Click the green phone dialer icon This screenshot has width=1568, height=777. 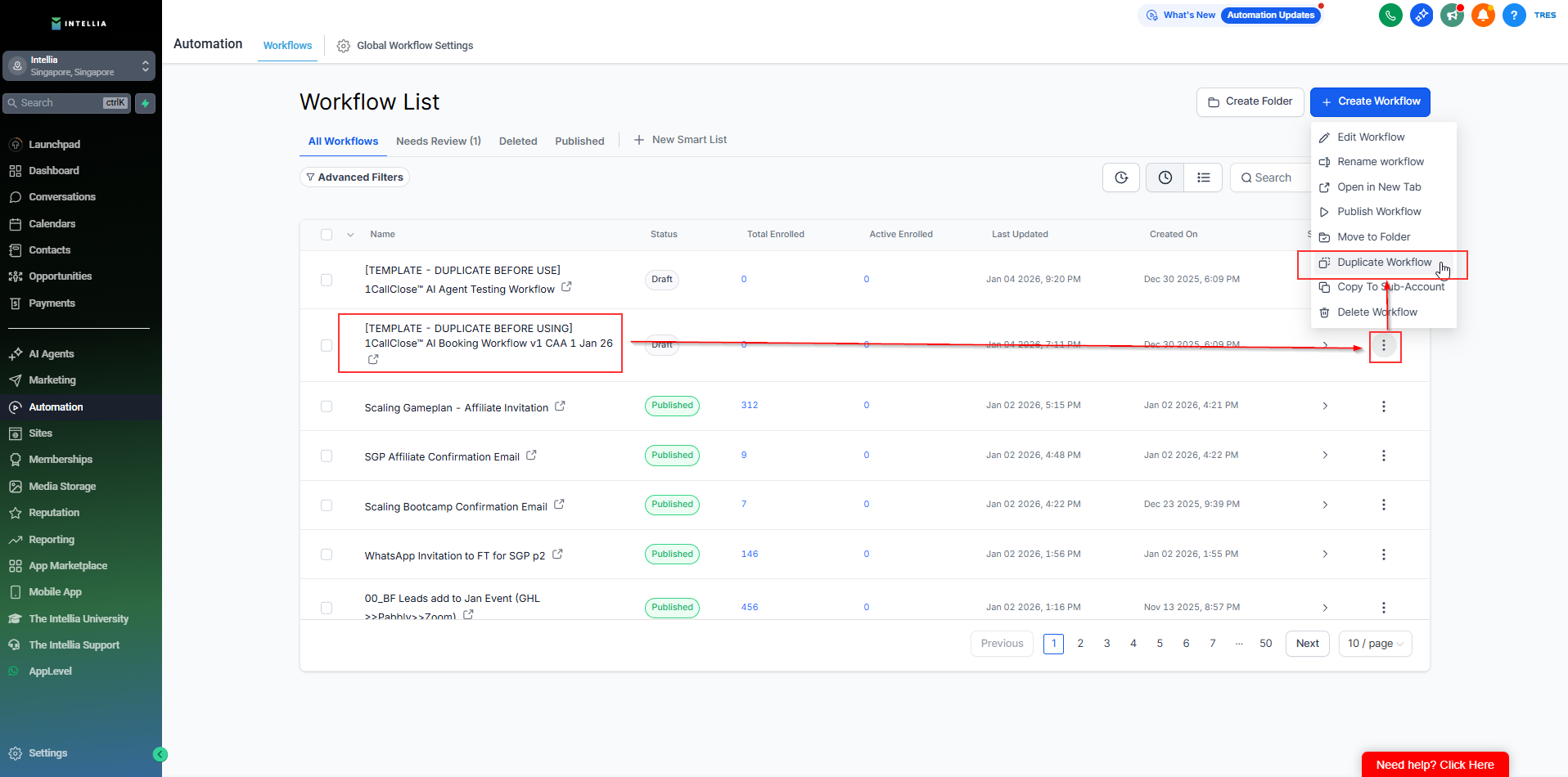(x=1390, y=16)
